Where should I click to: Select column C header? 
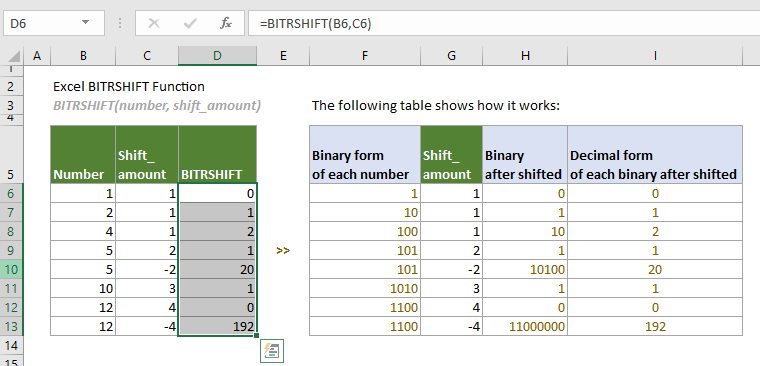(147, 56)
